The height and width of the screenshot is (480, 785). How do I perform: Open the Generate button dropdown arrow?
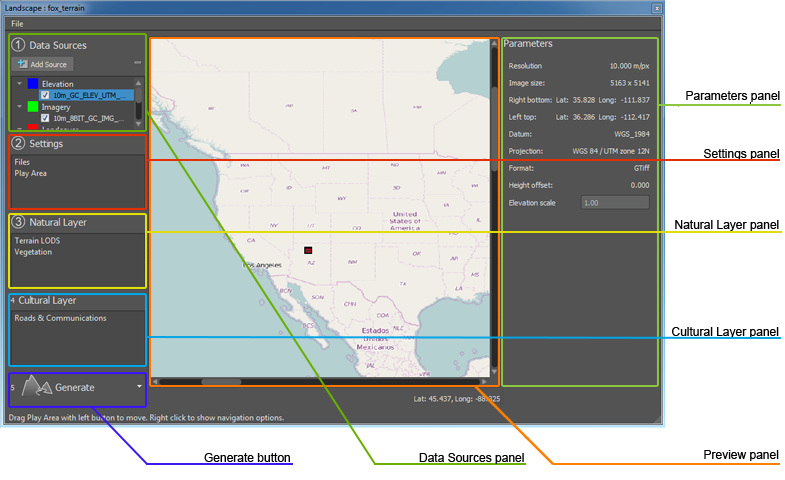tap(137, 386)
